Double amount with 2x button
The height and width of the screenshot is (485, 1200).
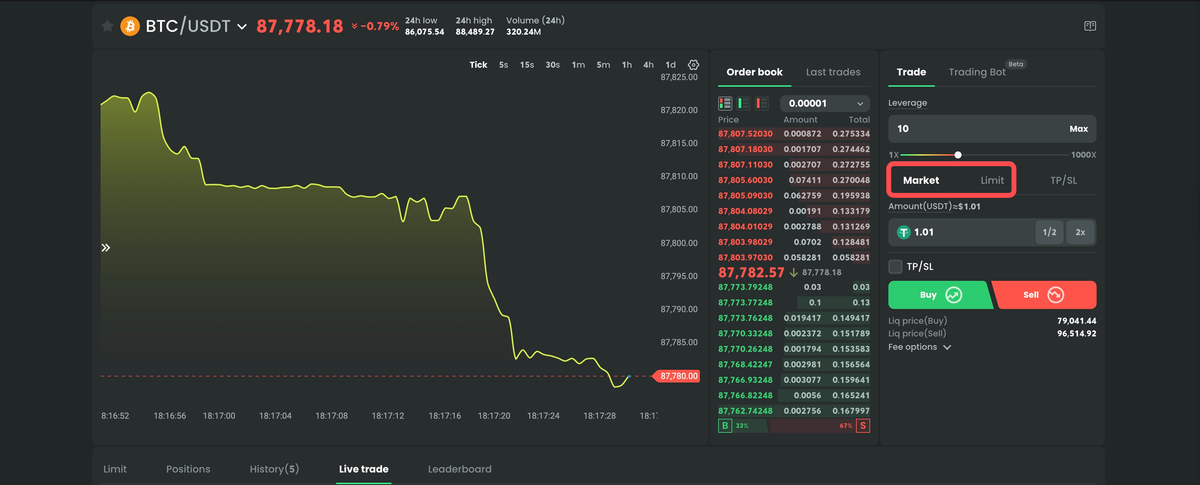click(1080, 232)
